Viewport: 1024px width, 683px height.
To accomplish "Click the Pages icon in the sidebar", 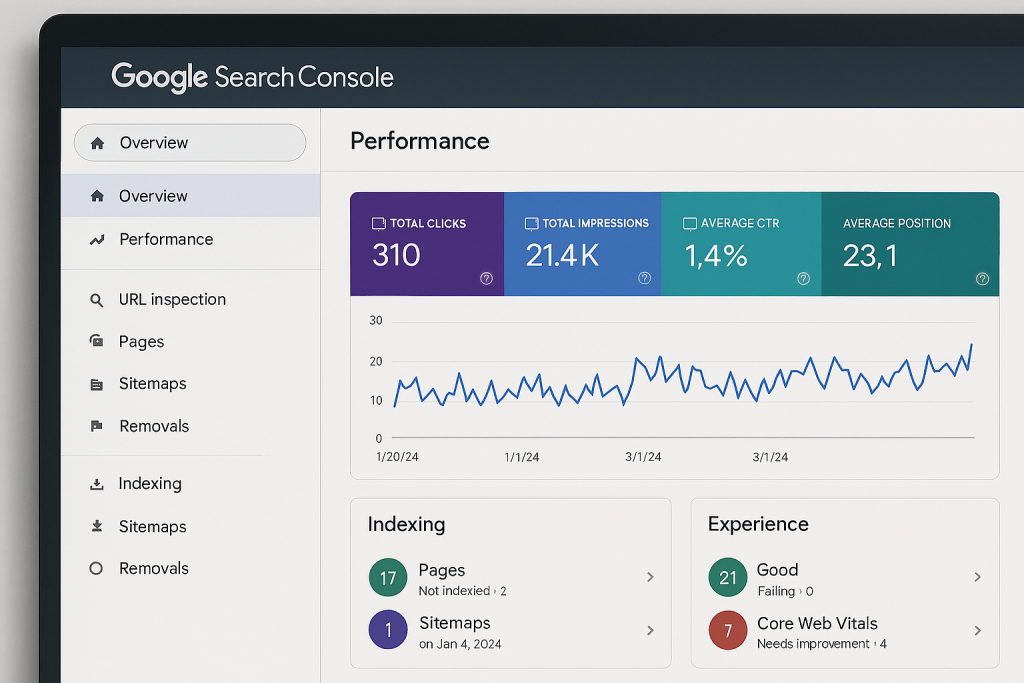I will click(97, 342).
